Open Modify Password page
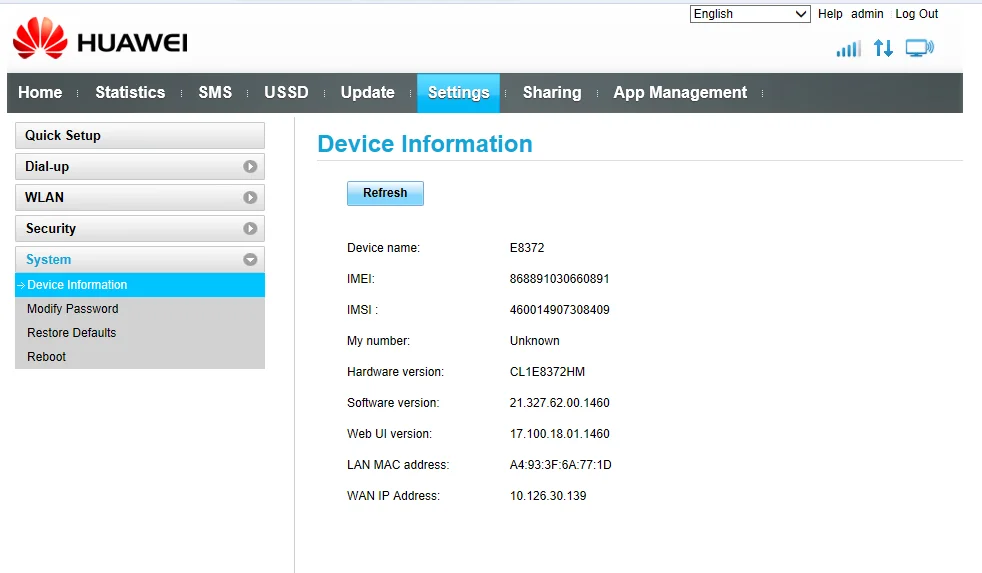Screen dimensions: 982x573 (x=73, y=309)
